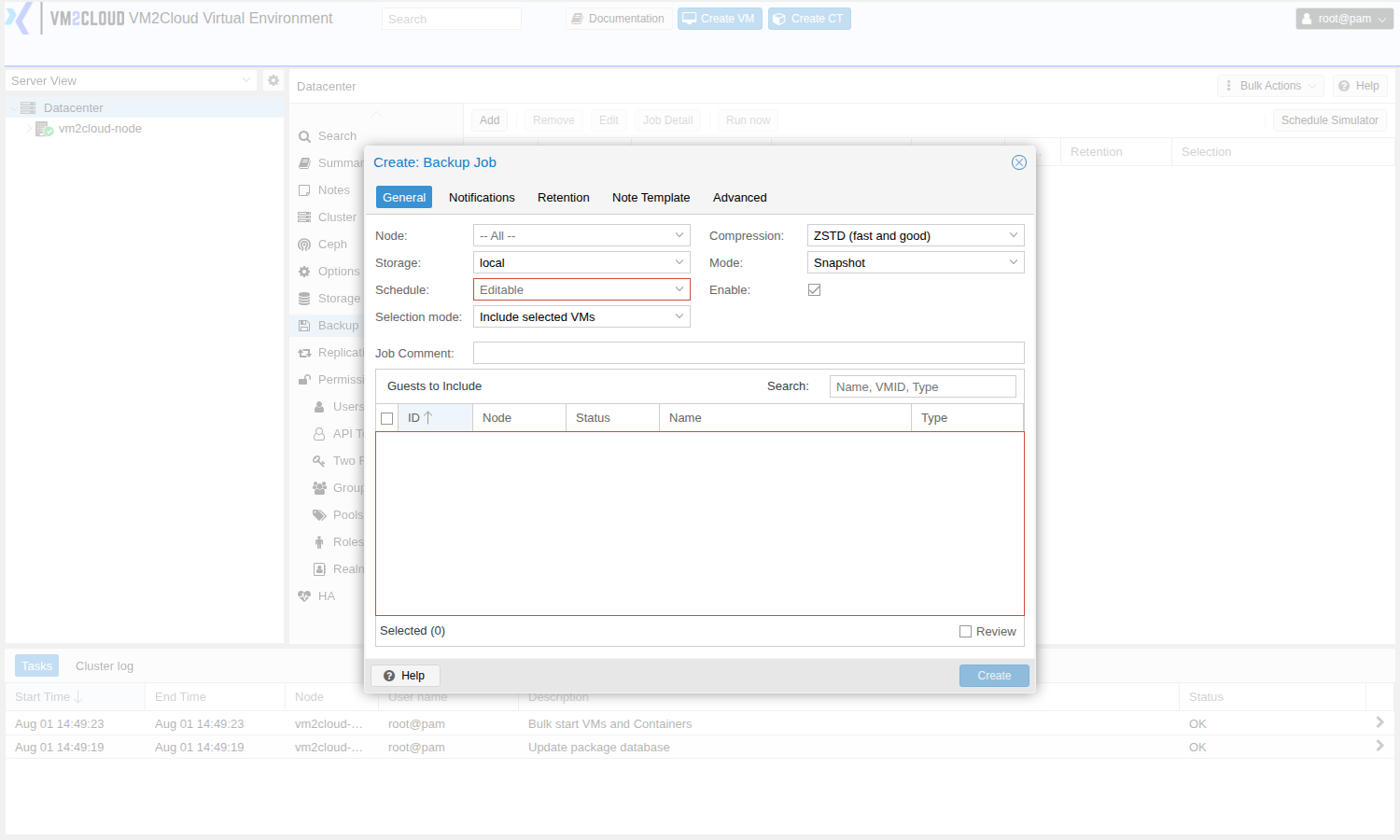Click the Create VM button

click(720, 19)
